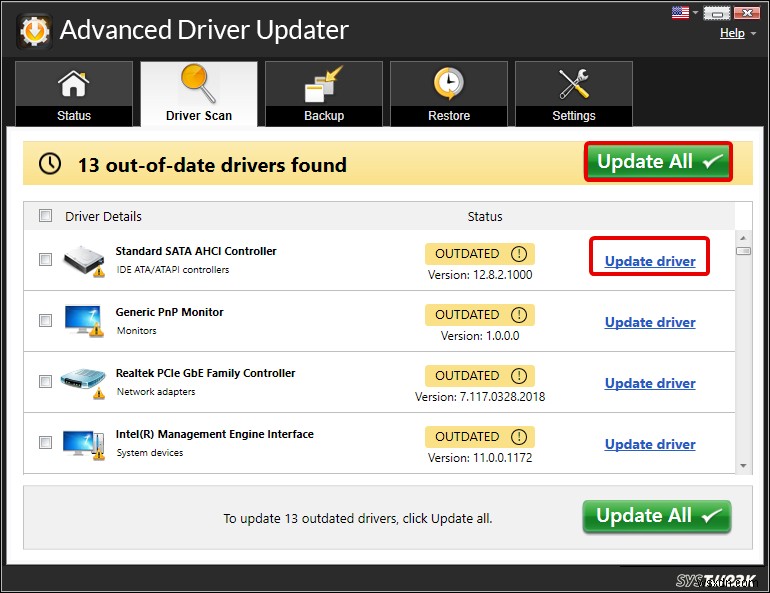The height and width of the screenshot is (593, 770).
Task: Check the Realtek PCIe GbE Family Controller checkbox
Action: click(x=45, y=381)
